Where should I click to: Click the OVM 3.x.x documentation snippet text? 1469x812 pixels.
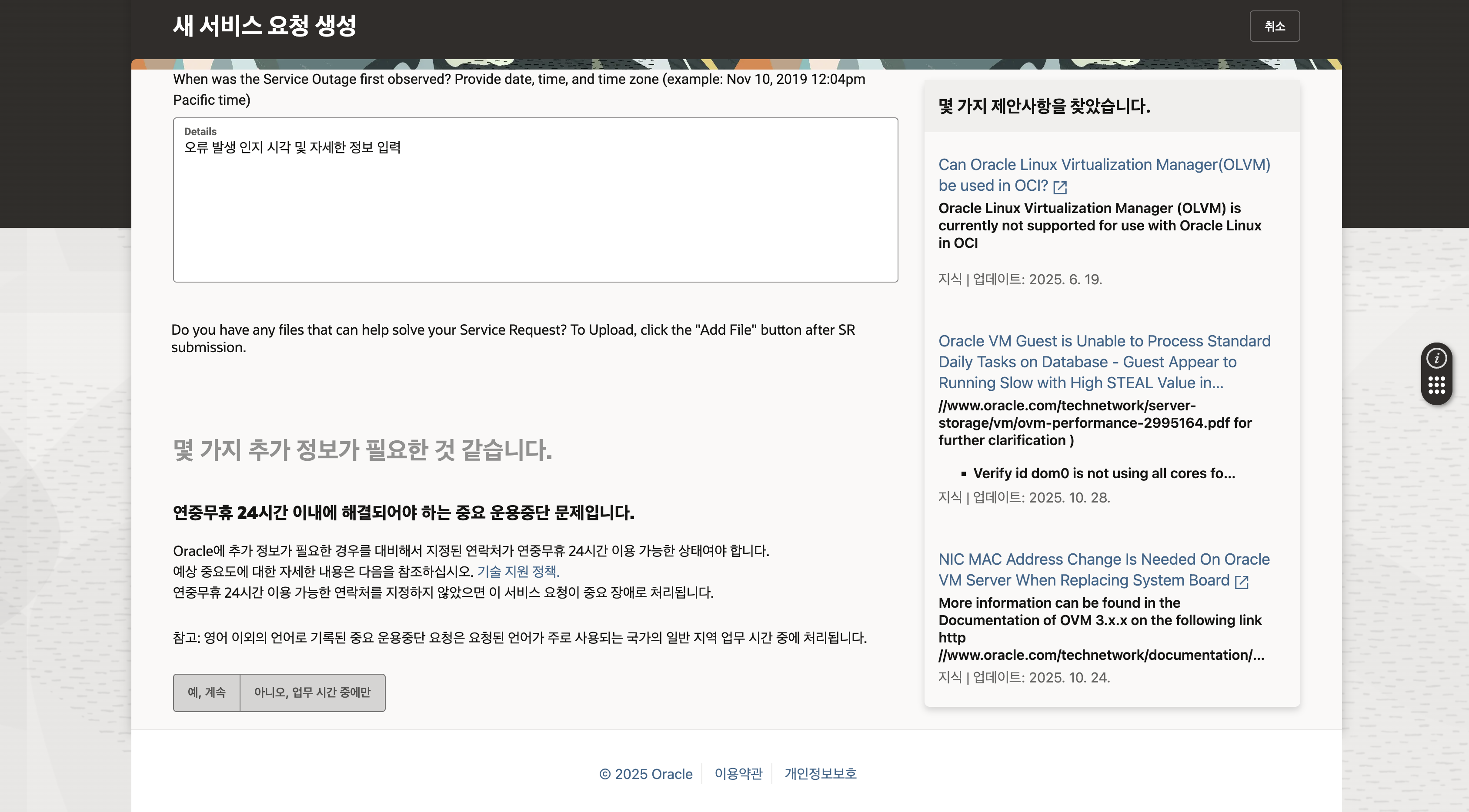click(1100, 629)
